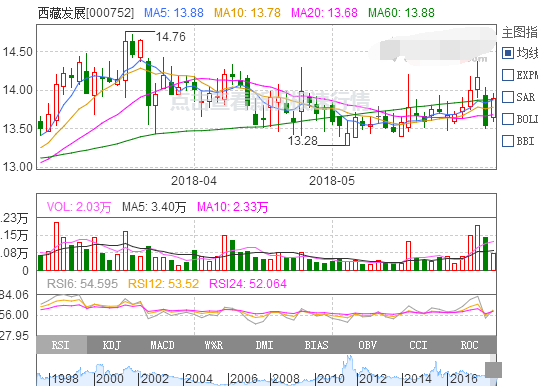This screenshot has height=388, width=538.
Task: Switch to the KDJ indicator tab
Action: pyautogui.click(x=112, y=345)
